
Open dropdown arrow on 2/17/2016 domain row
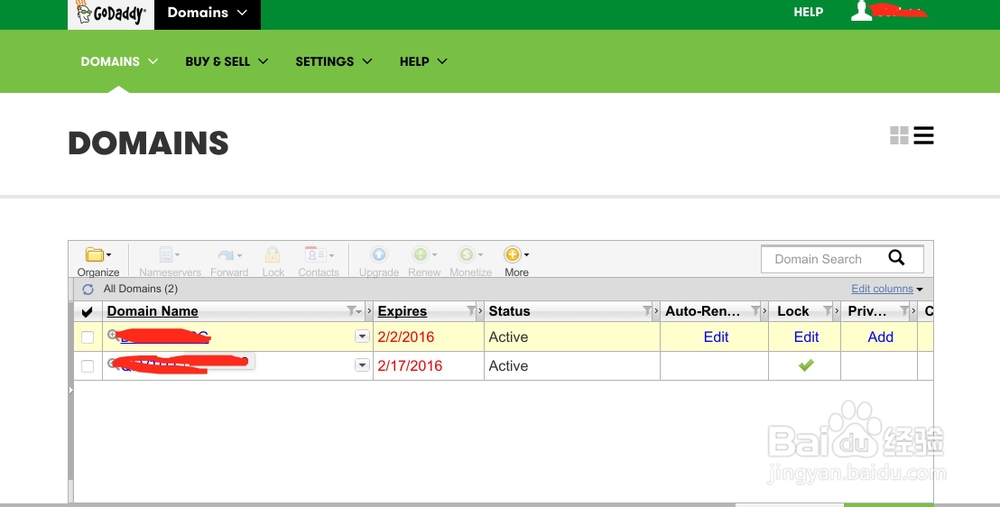(x=362, y=365)
